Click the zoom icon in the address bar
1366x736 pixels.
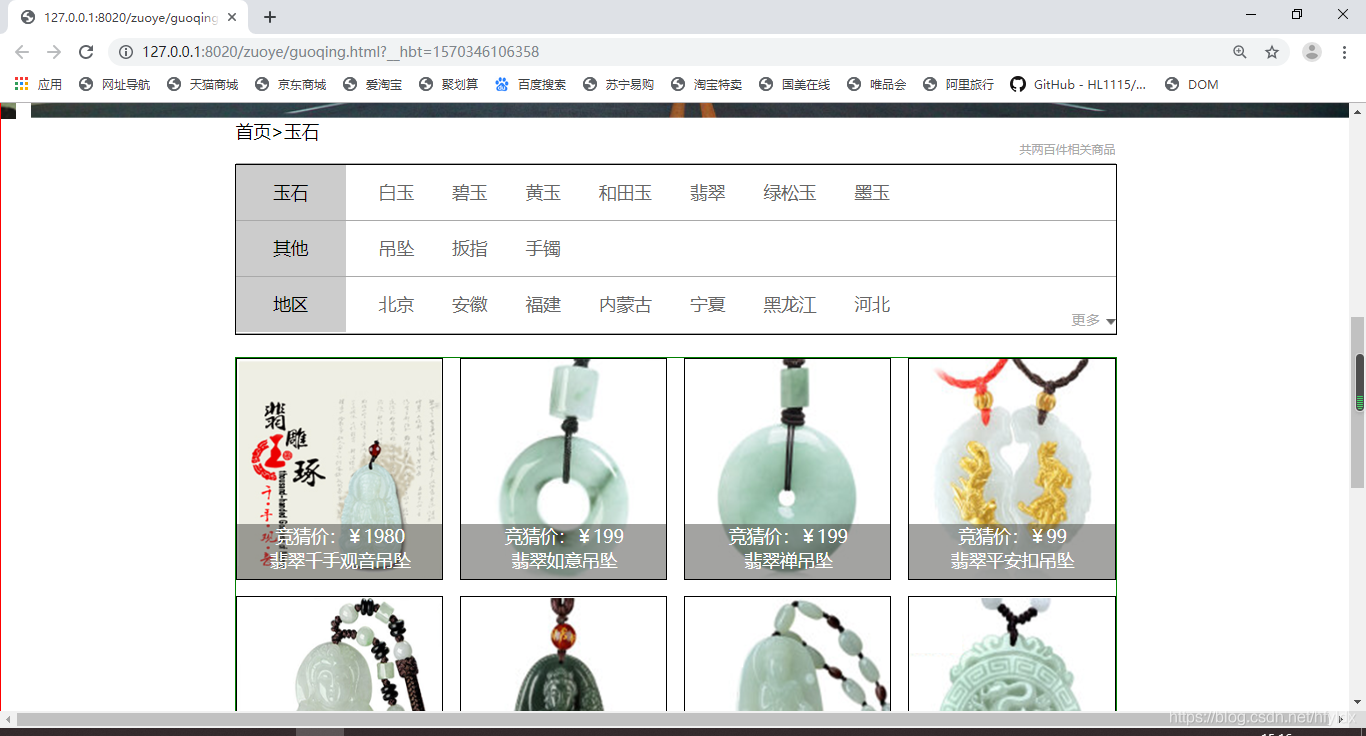point(1240,51)
